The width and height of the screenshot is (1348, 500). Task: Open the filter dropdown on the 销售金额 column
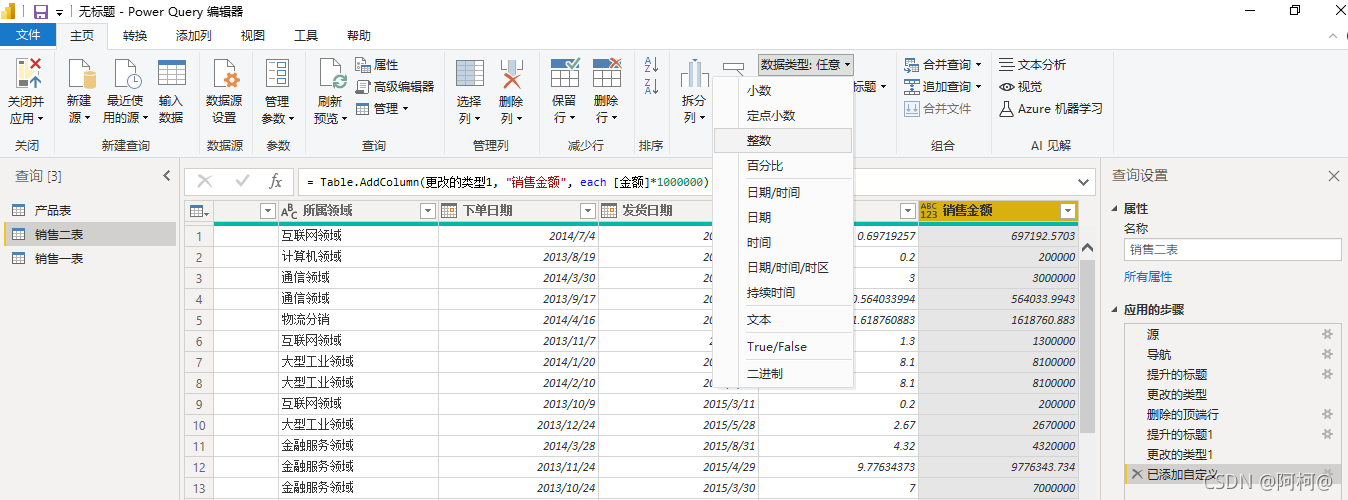(1068, 211)
